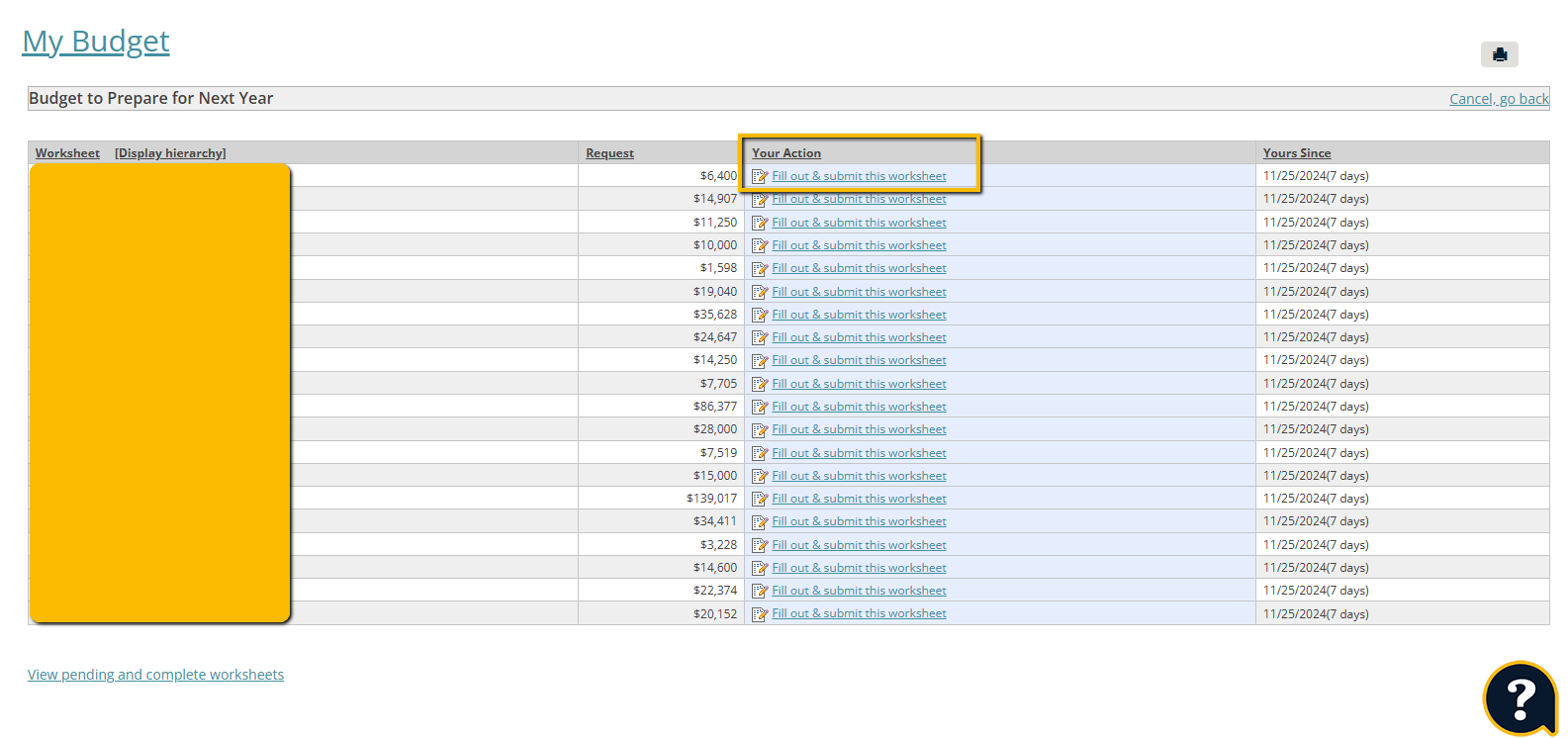Click Cancel, go back link
The width and height of the screenshot is (1568, 738).
pos(1499,99)
